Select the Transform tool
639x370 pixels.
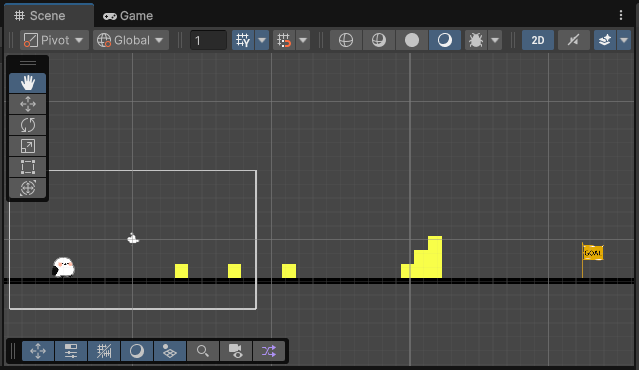(x=28, y=188)
